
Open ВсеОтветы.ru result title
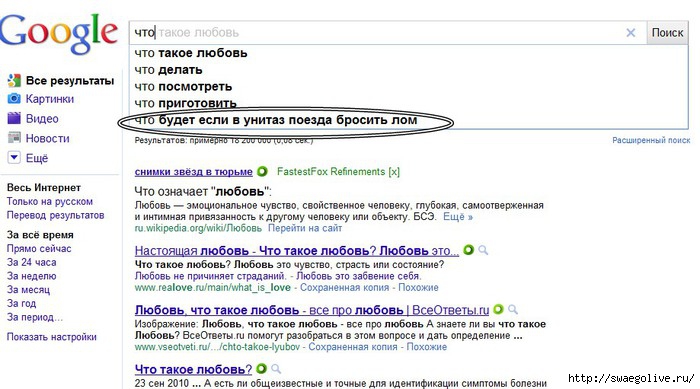(x=312, y=310)
